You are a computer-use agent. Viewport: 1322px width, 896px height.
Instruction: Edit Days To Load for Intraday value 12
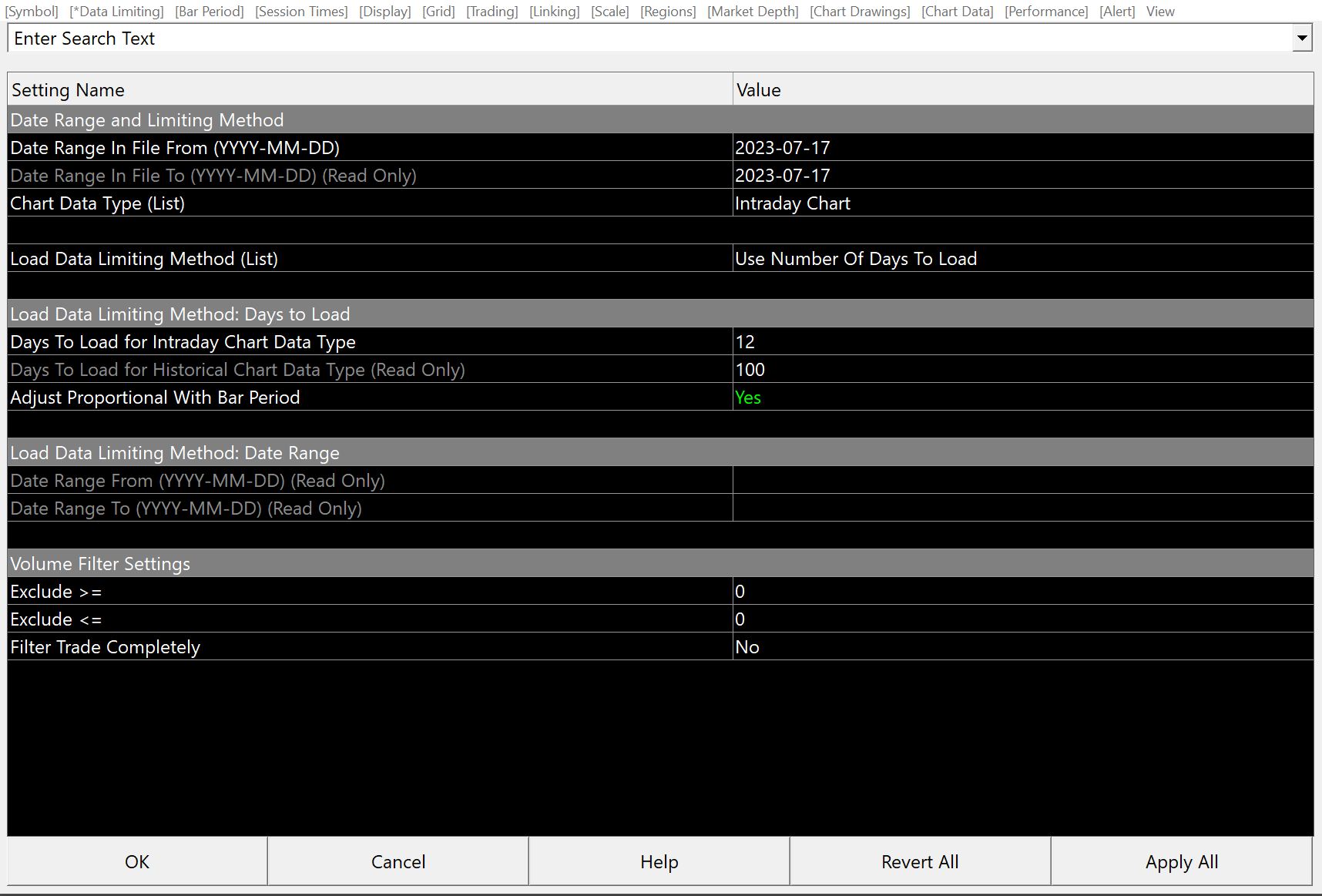pos(1023,341)
